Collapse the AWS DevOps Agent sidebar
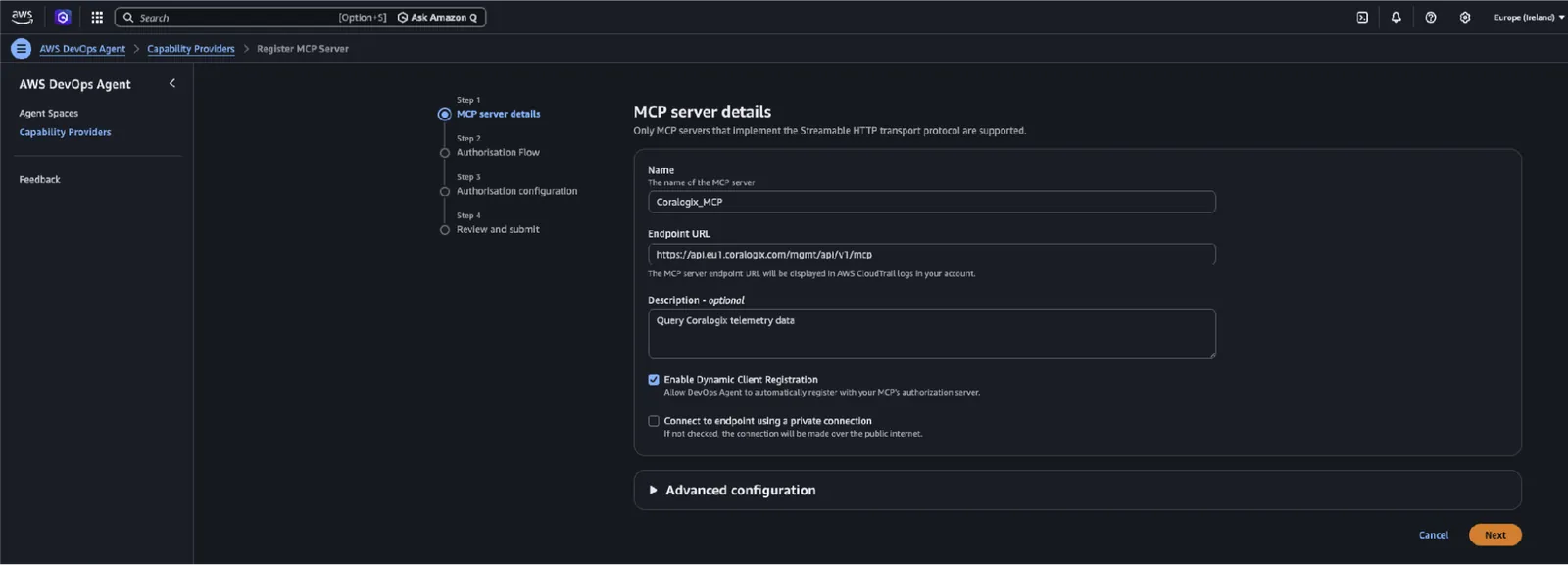 point(172,83)
